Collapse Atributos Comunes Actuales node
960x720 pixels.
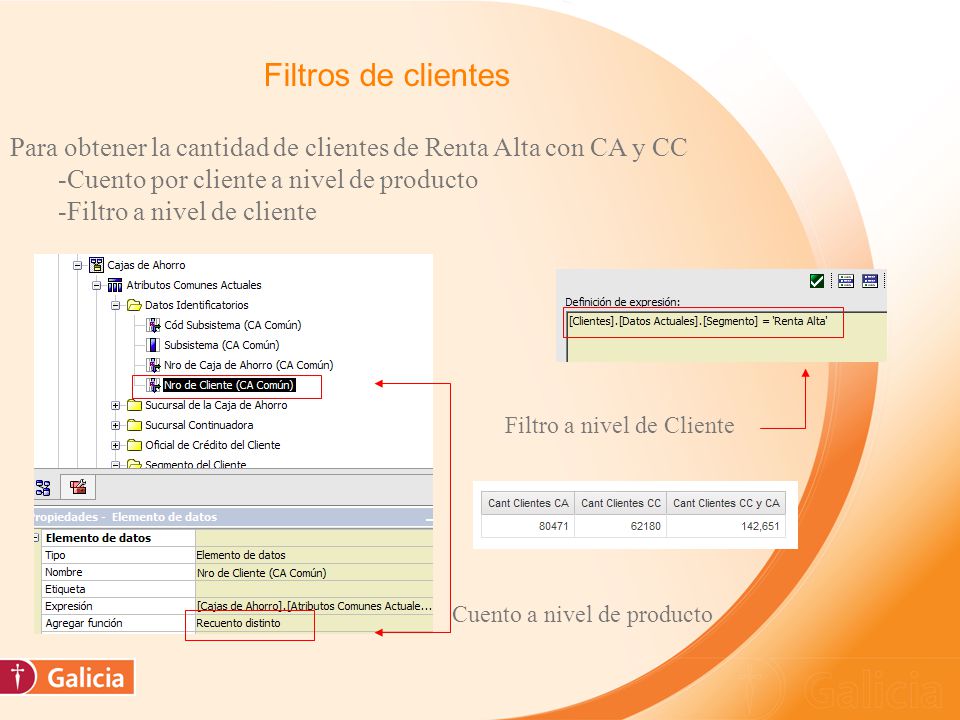[x=97, y=286]
